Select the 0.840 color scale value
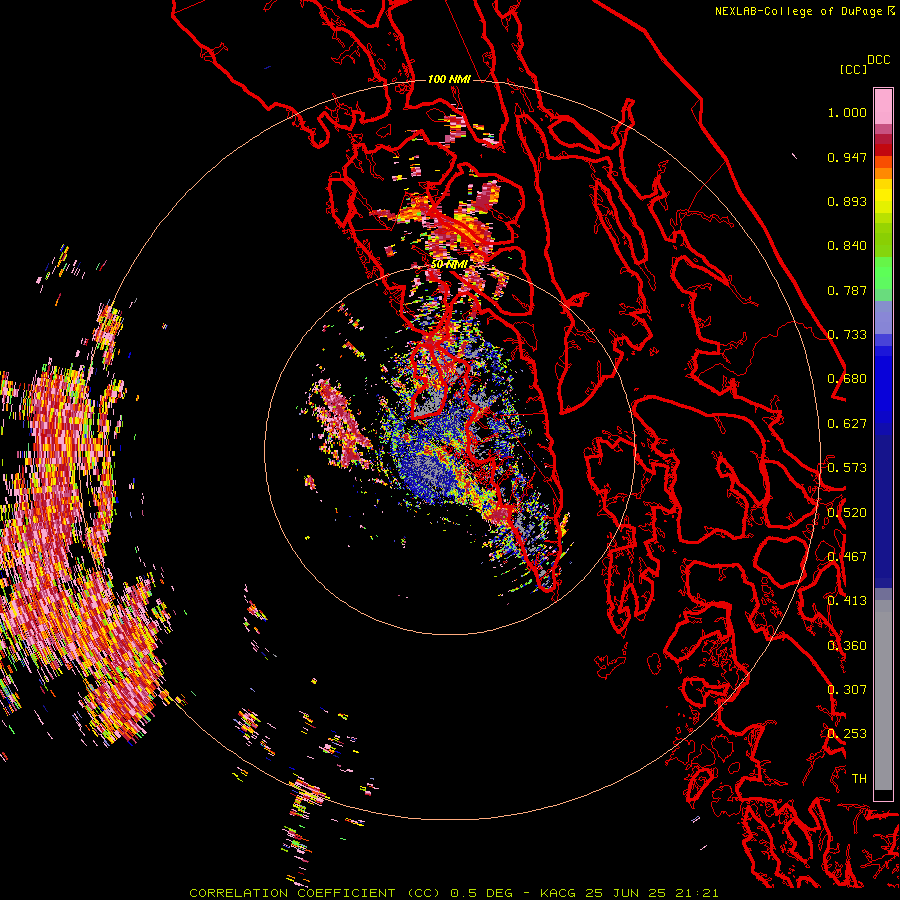This screenshot has height=900, width=900. click(847, 246)
